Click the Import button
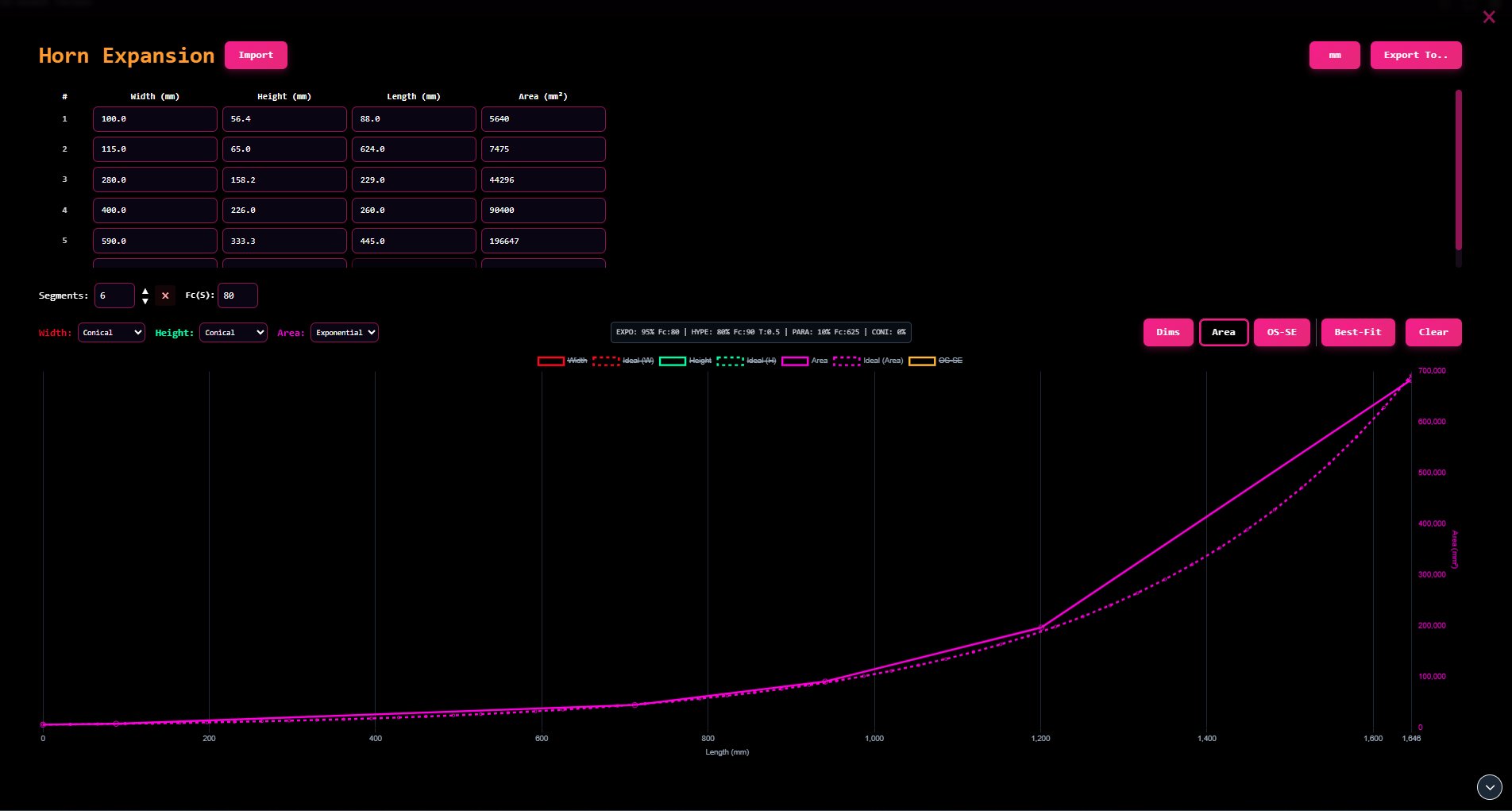Image resolution: width=1512 pixels, height=811 pixels. pyautogui.click(x=256, y=56)
